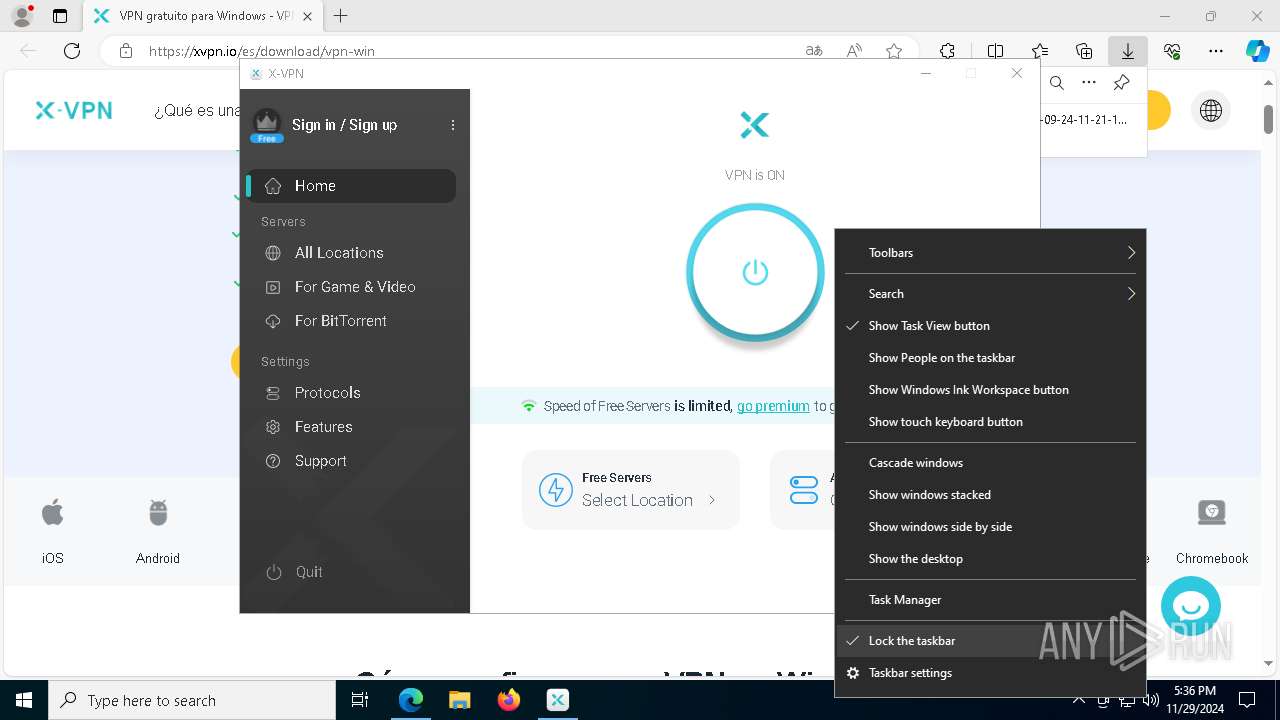
Task: Toggle Lock the taskbar option
Action: tap(990, 641)
